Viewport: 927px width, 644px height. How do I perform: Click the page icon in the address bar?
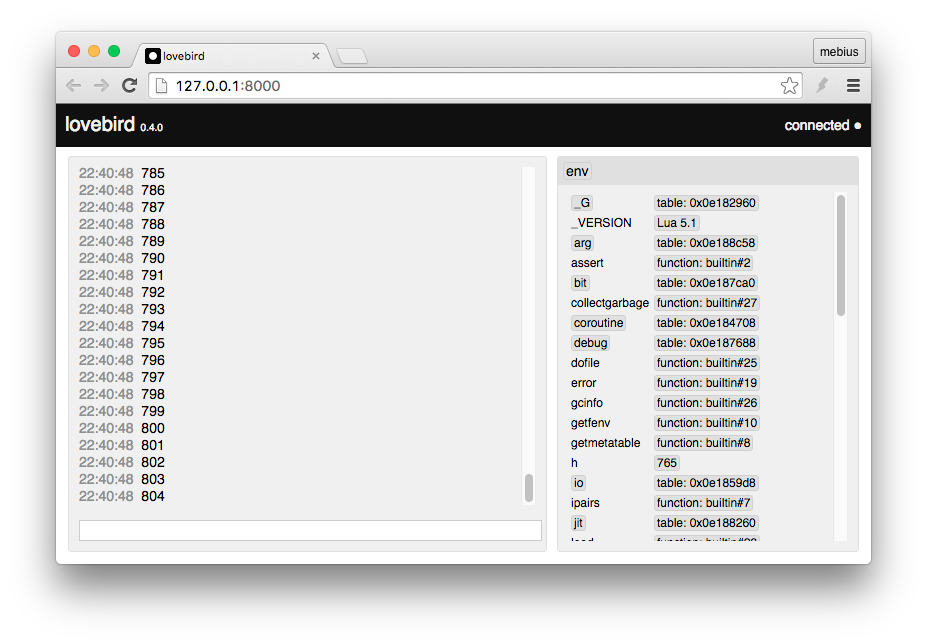[161, 86]
